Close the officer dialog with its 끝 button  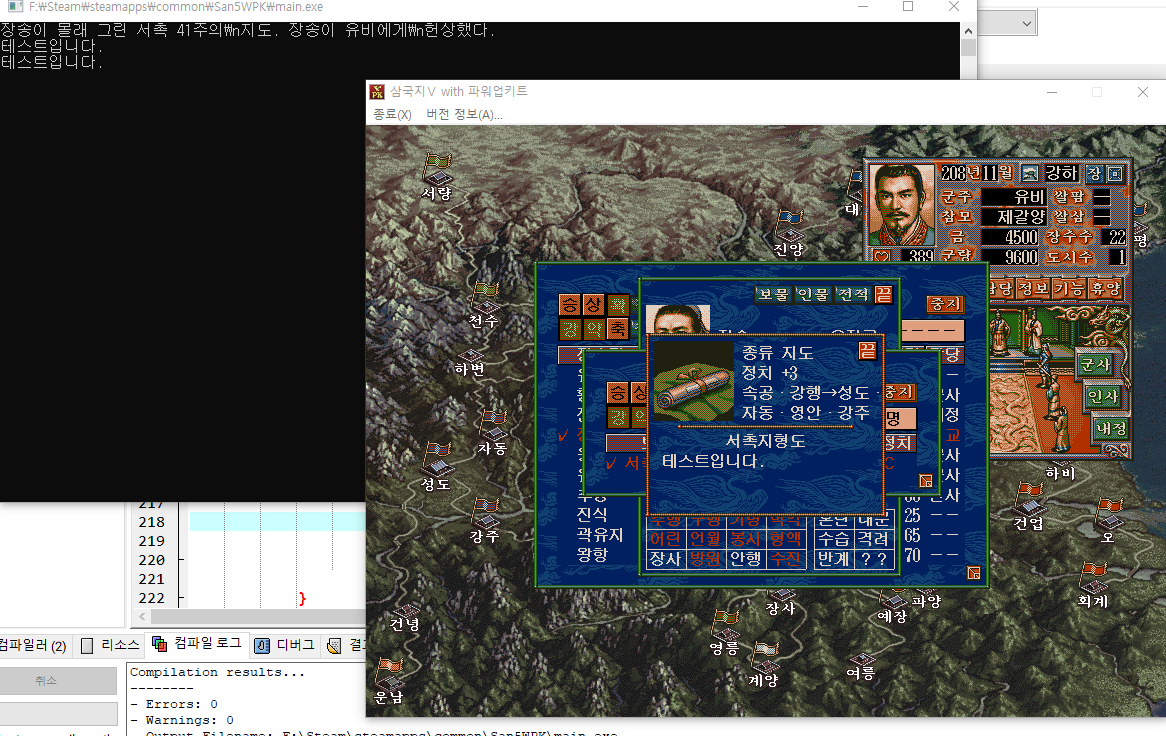[883, 294]
